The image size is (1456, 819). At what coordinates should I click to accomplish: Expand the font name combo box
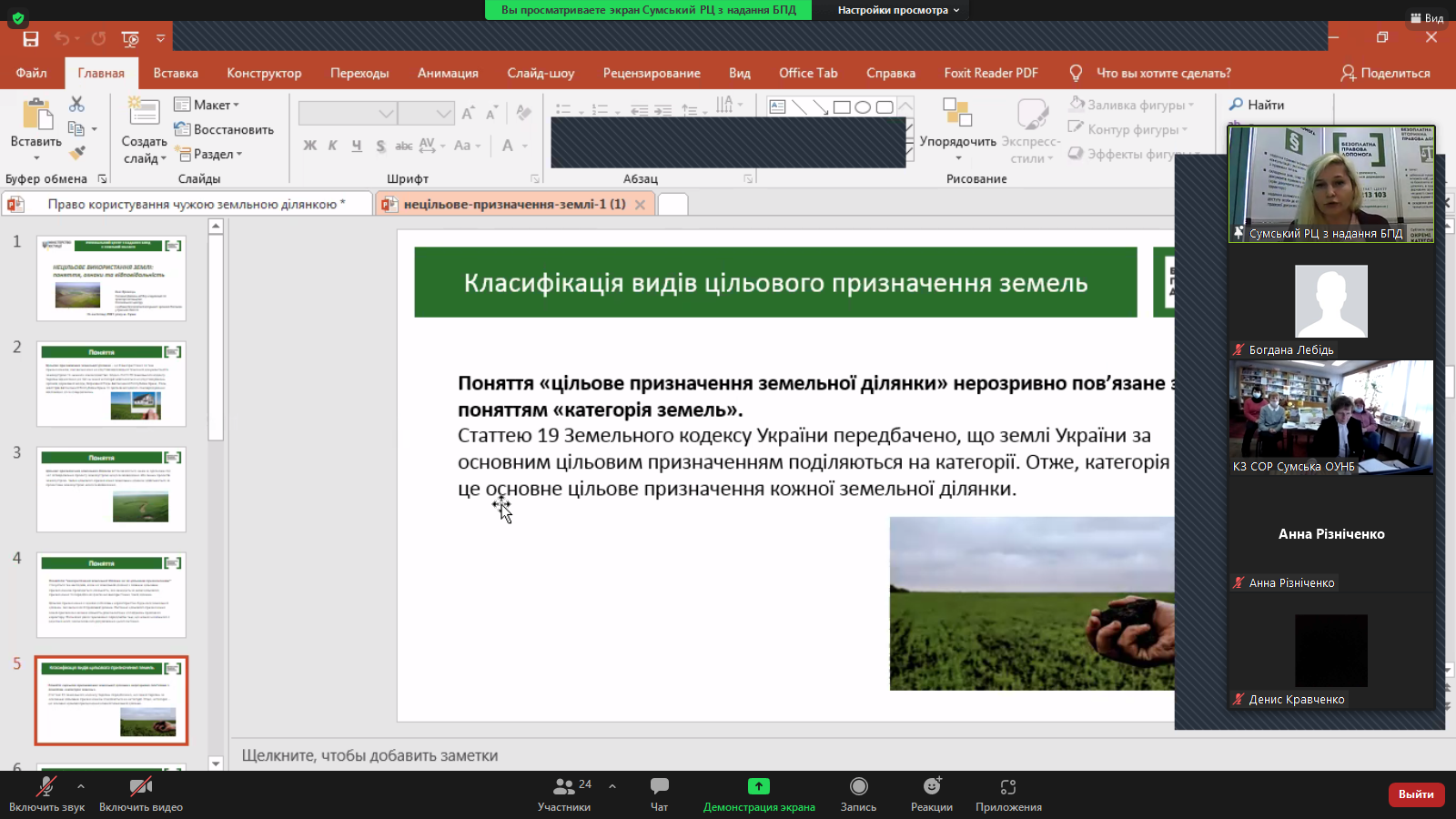(387, 114)
